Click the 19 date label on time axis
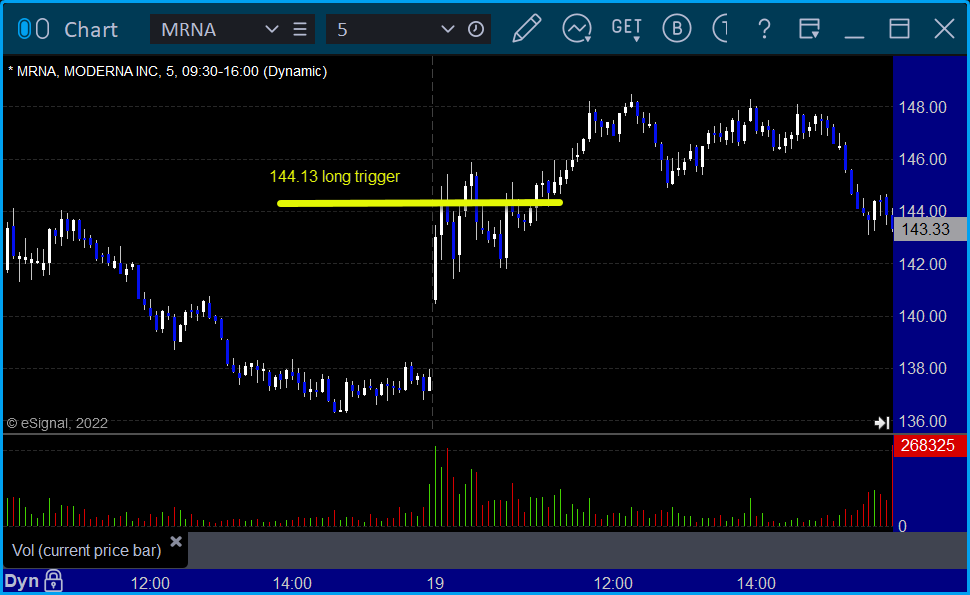The height and width of the screenshot is (595, 970). (x=436, y=583)
